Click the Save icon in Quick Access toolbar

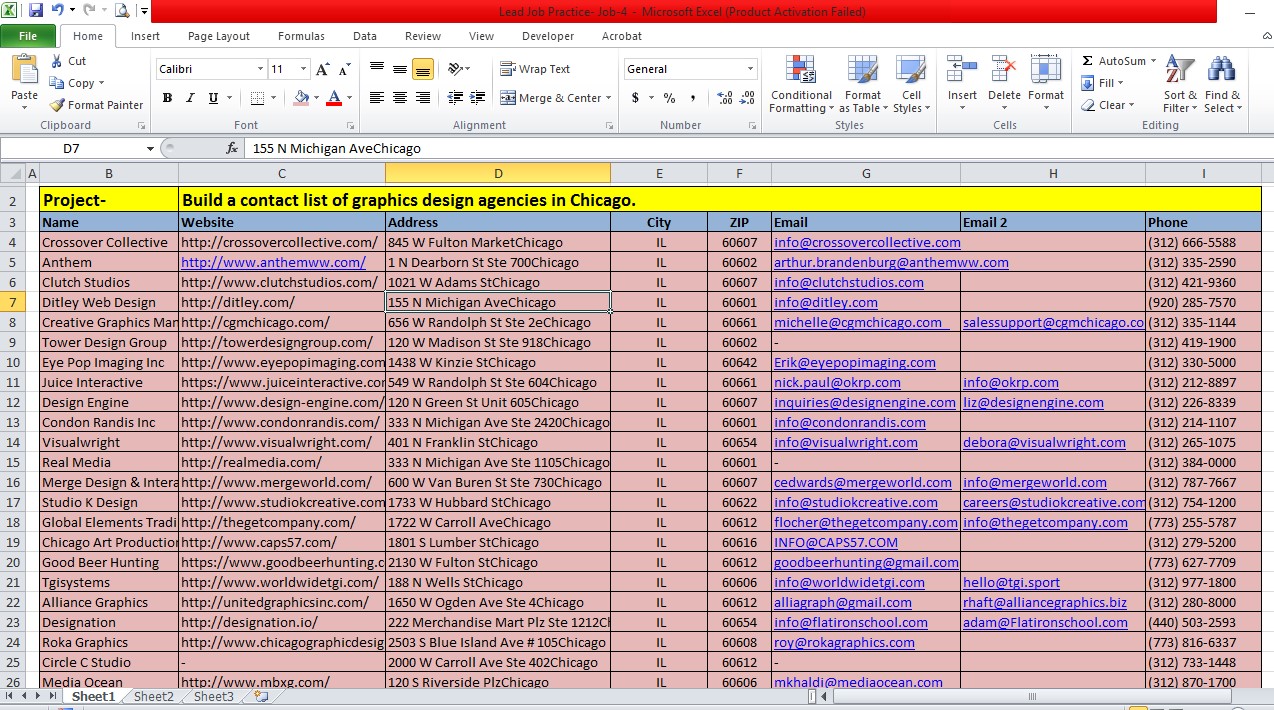[x=36, y=11]
